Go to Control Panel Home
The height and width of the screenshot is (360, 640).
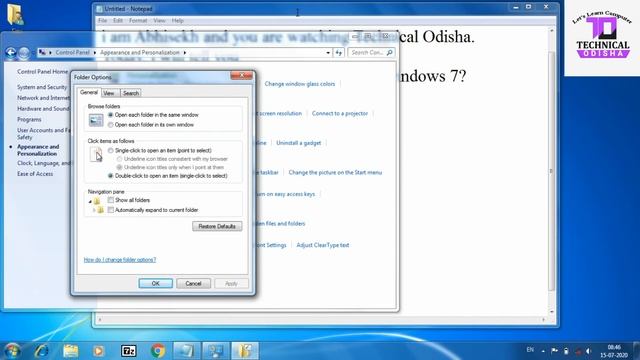[42, 72]
